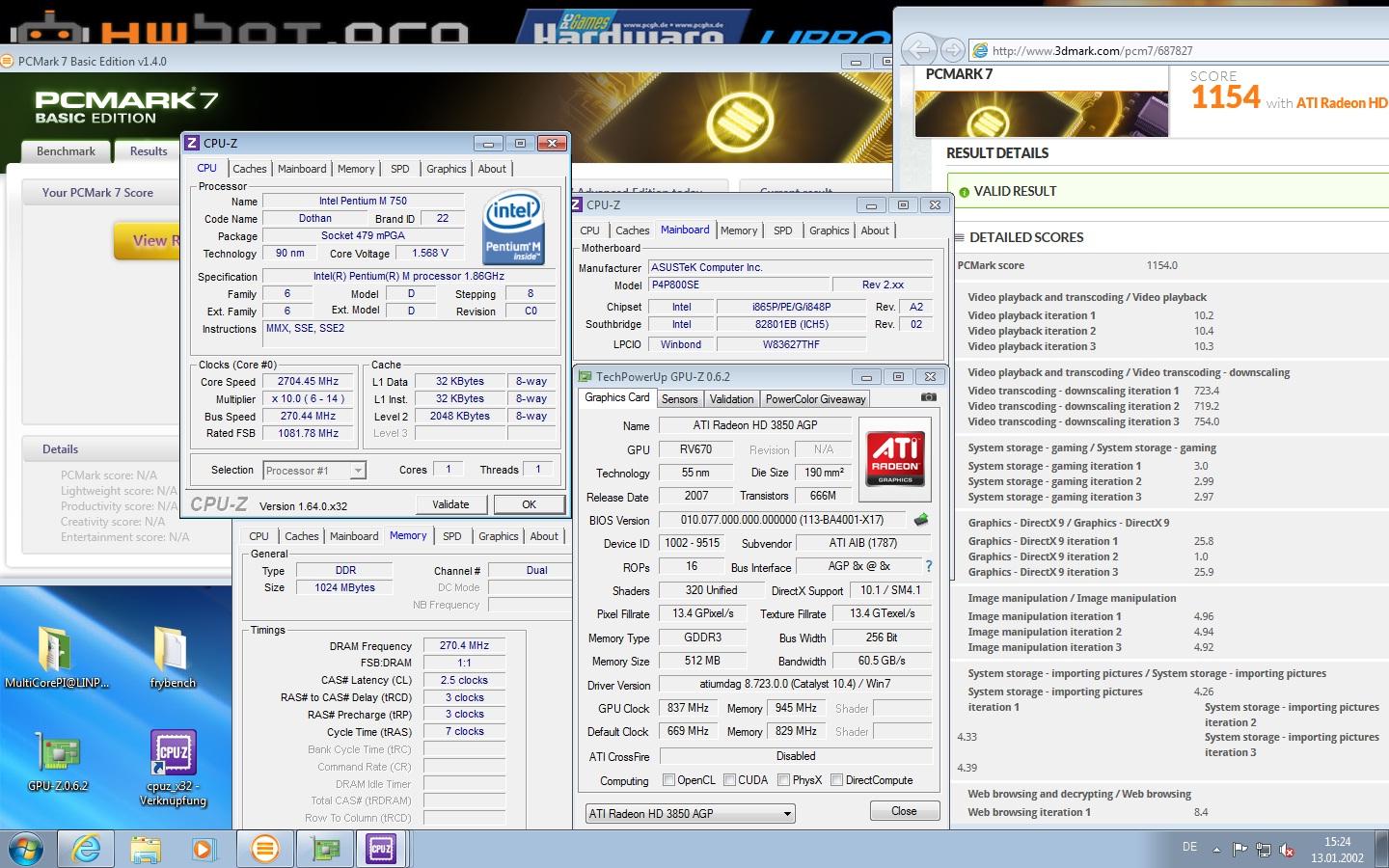Click the yellow View Results button
This screenshot has width=1389, height=868.
(148, 240)
